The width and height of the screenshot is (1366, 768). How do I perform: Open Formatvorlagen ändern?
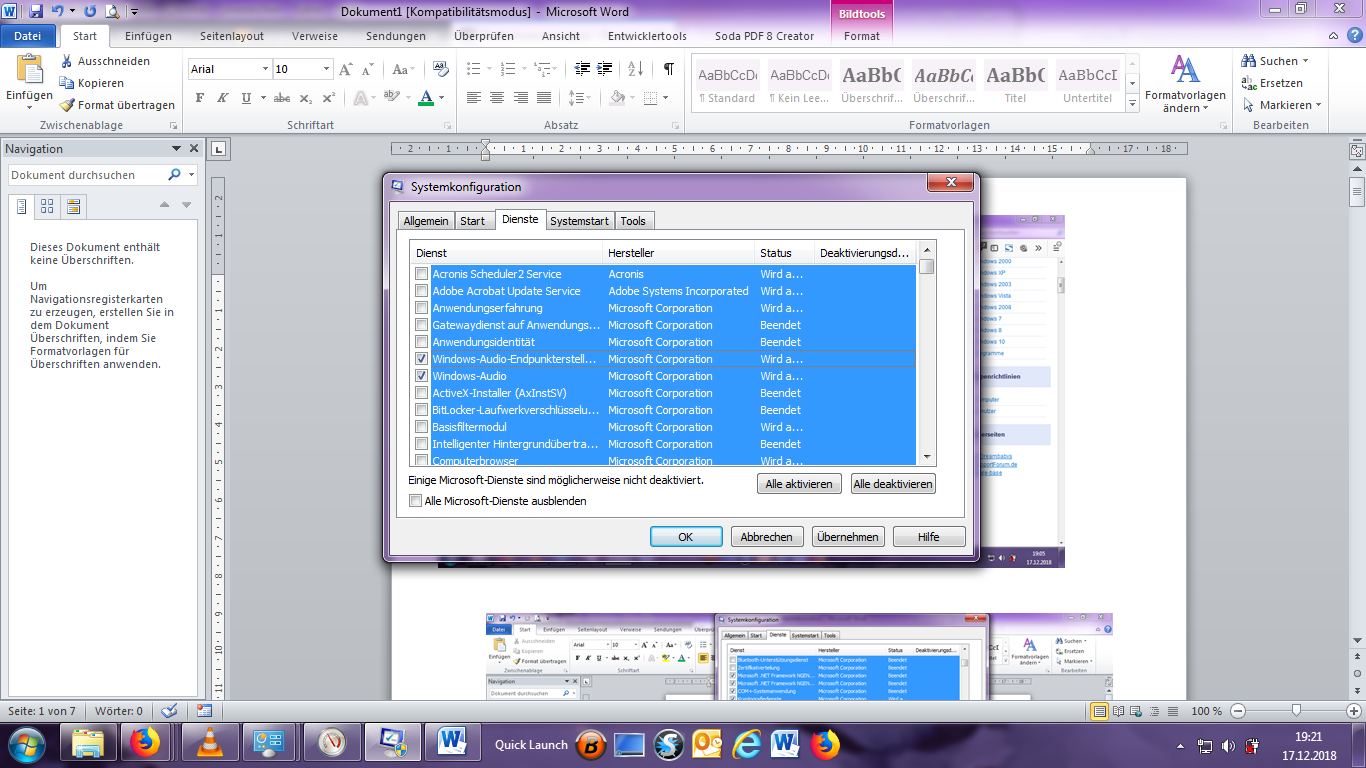click(x=1185, y=84)
